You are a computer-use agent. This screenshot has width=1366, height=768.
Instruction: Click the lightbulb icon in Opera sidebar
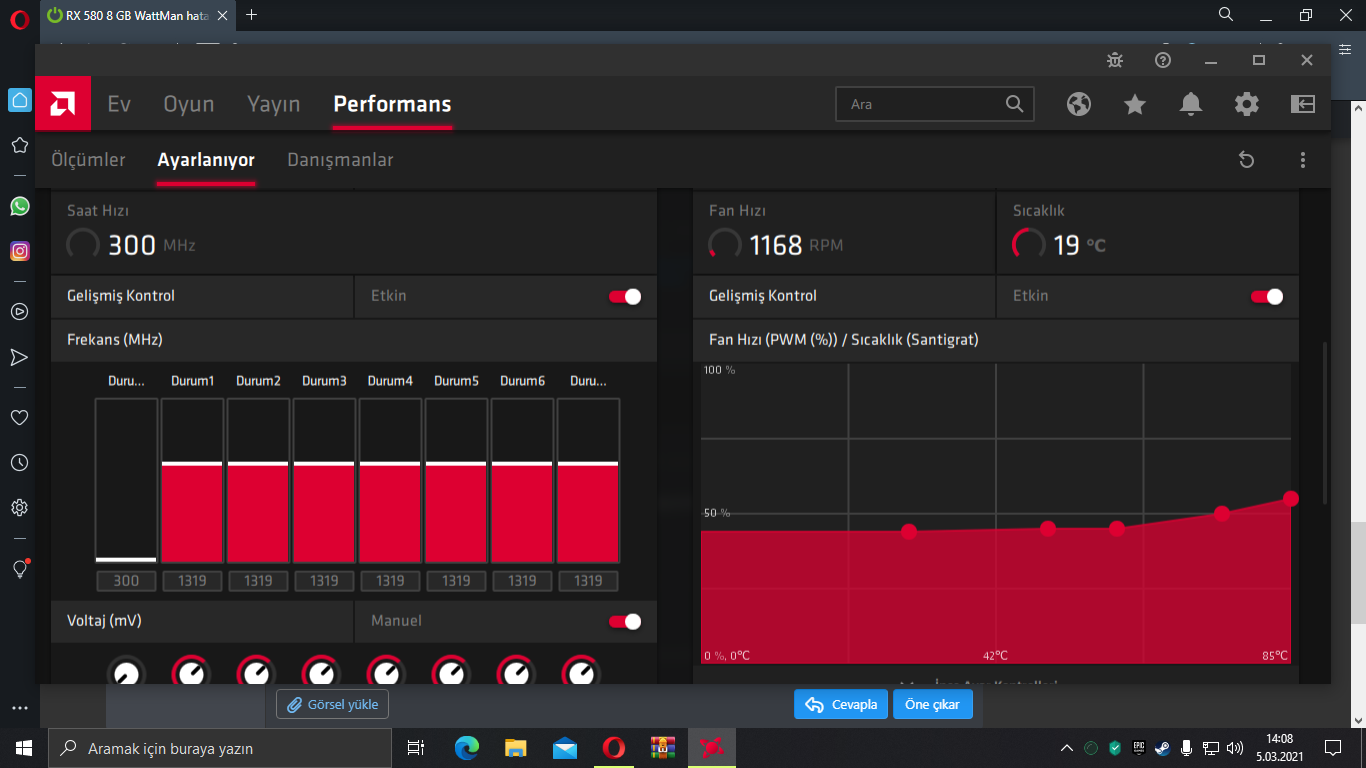[x=19, y=568]
